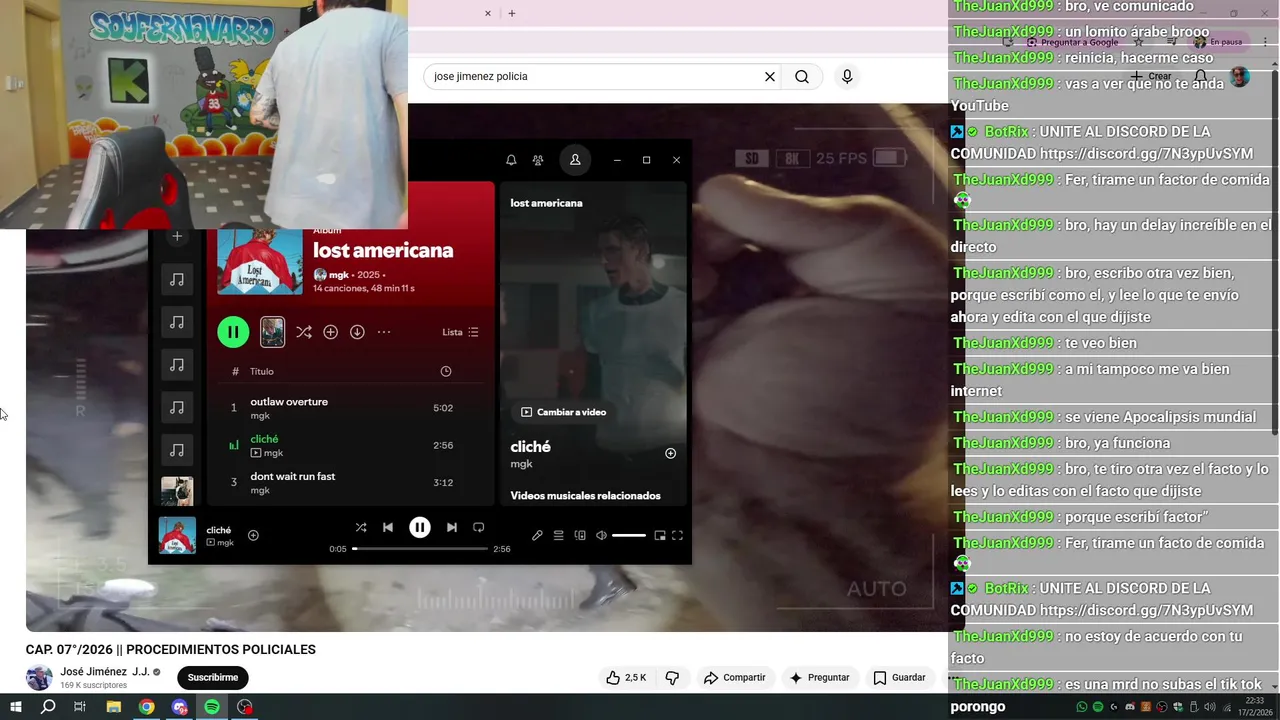Open YouTube notifications bell
The image size is (1280, 720).
coord(1201,76)
